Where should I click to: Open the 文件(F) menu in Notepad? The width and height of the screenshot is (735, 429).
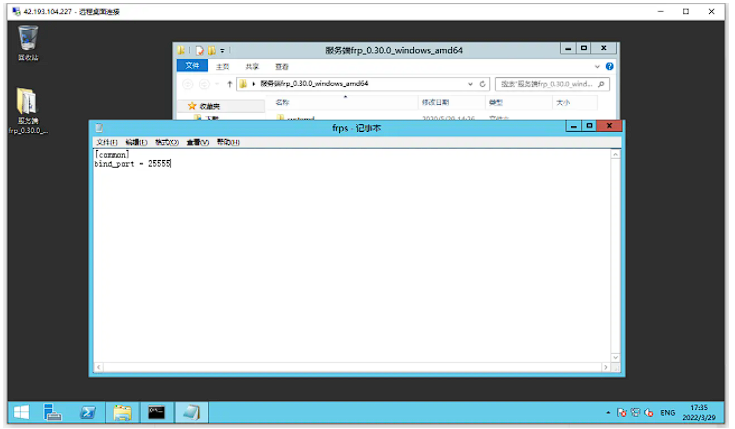[x=106, y=142]
